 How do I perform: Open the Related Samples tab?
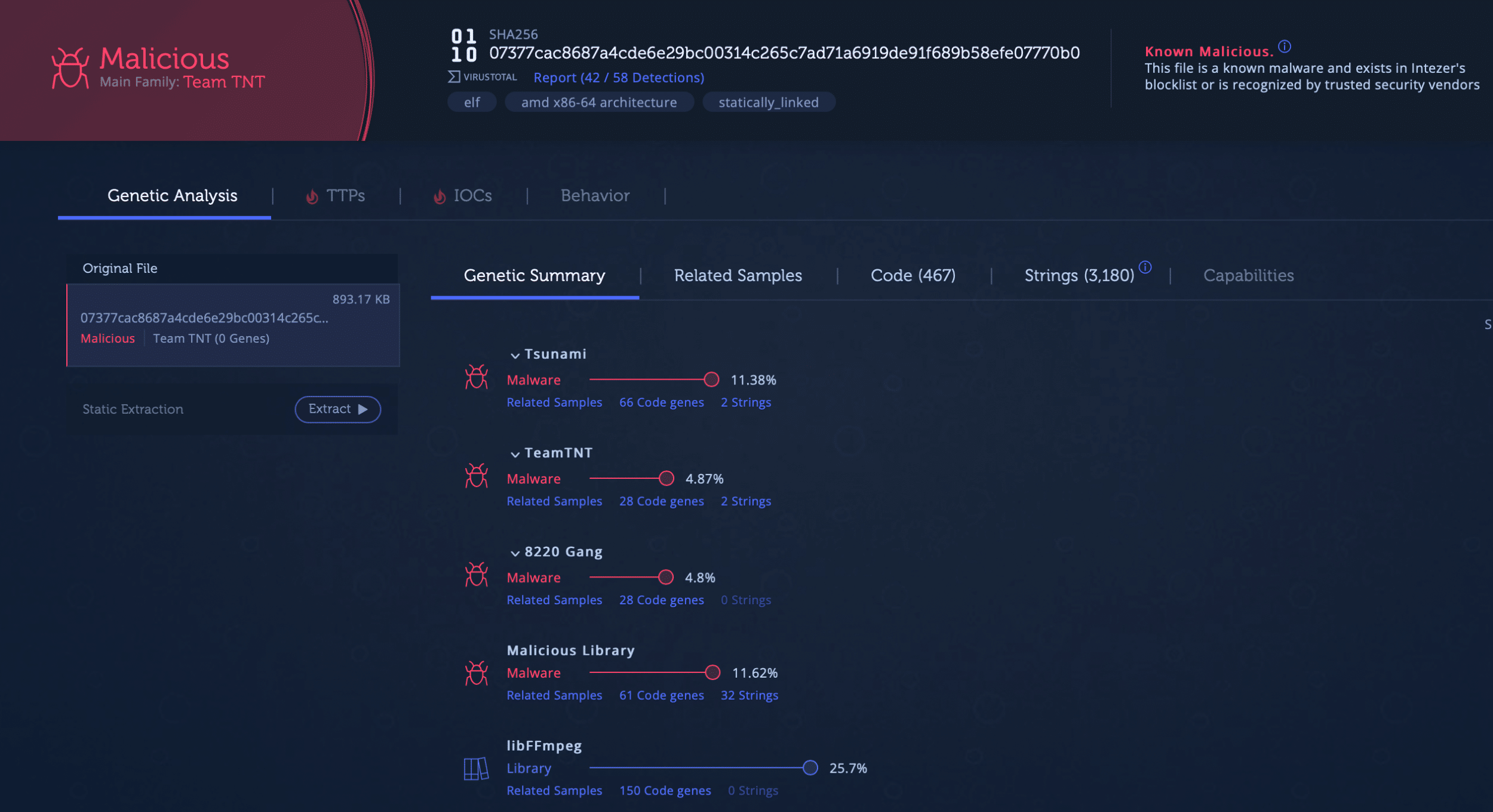[738, 275]
